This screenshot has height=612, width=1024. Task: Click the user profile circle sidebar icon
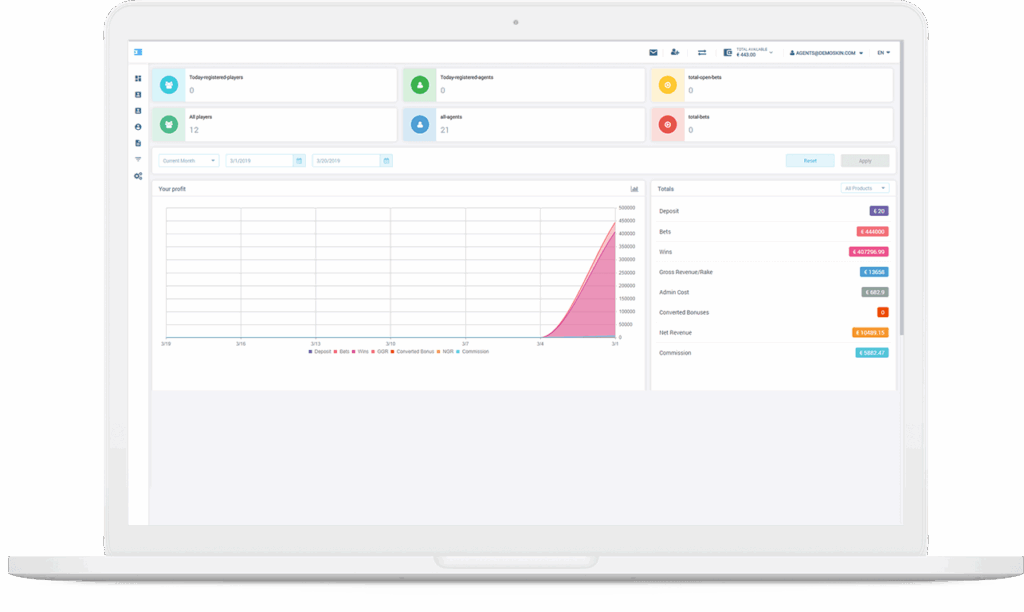(138, 127)
